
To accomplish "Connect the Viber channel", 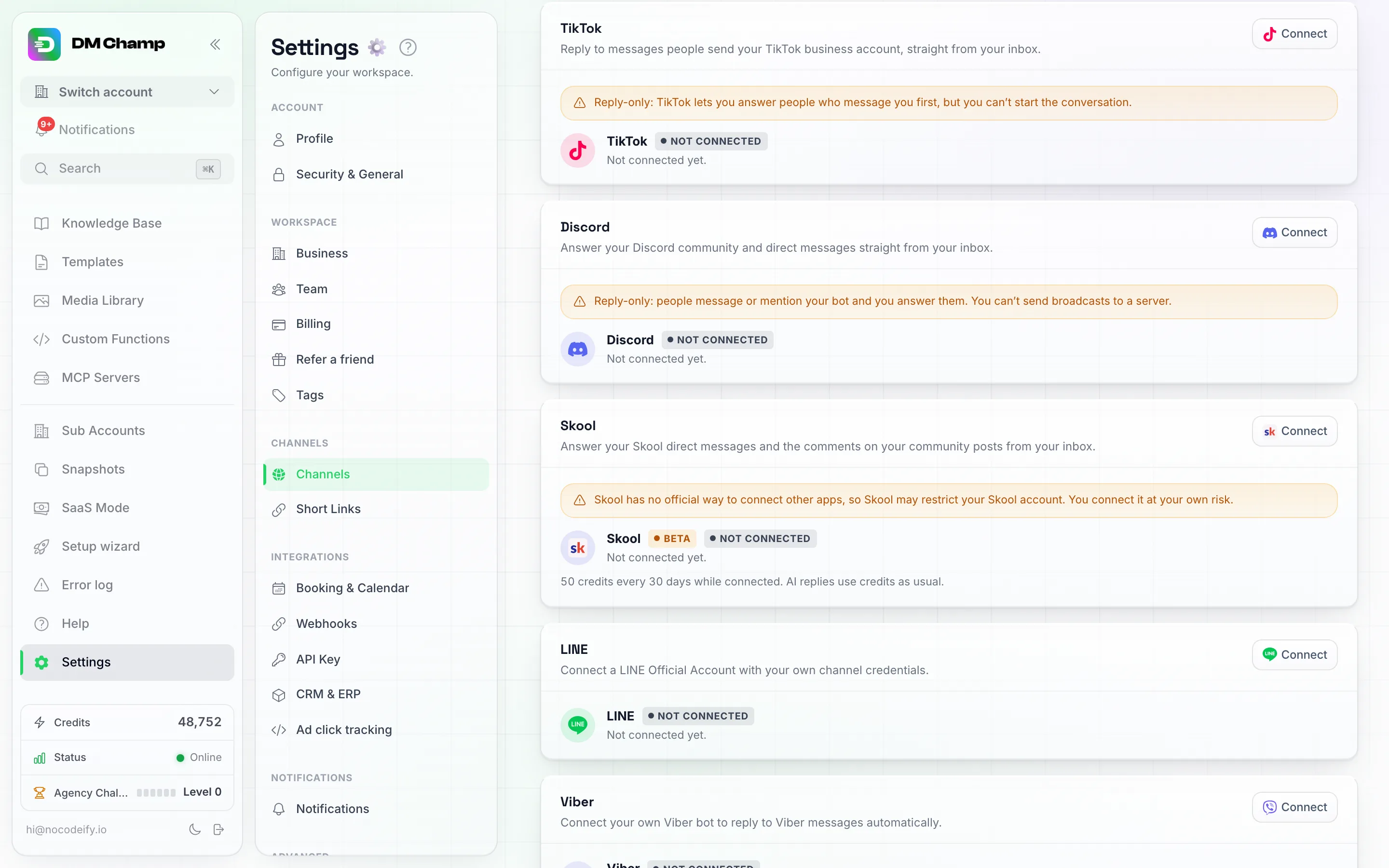I will (x=1295, y=807).
